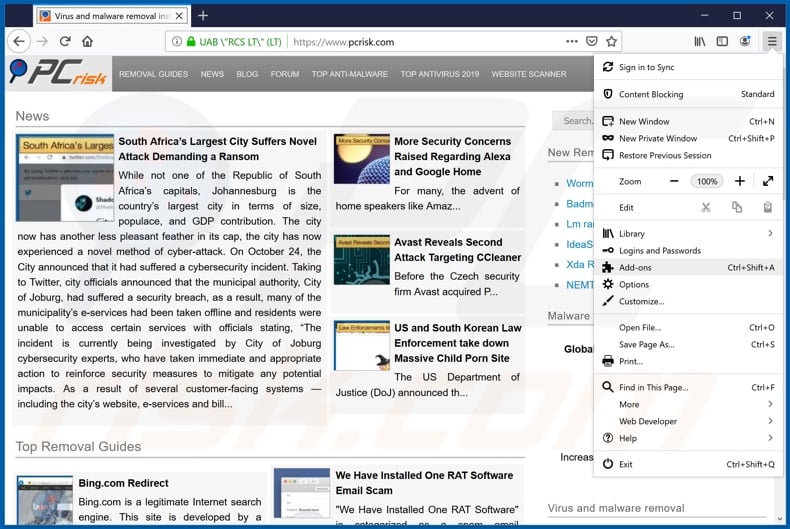Close the Virus and malware removal tab
This screenshot has height=529, width=790.
[179, 16]
